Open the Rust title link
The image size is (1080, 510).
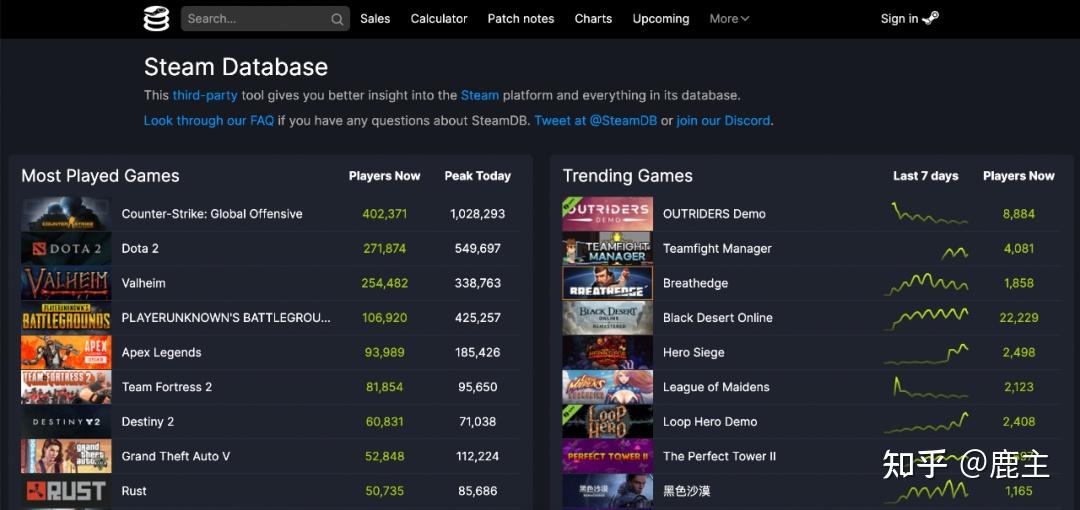(134, 491)
